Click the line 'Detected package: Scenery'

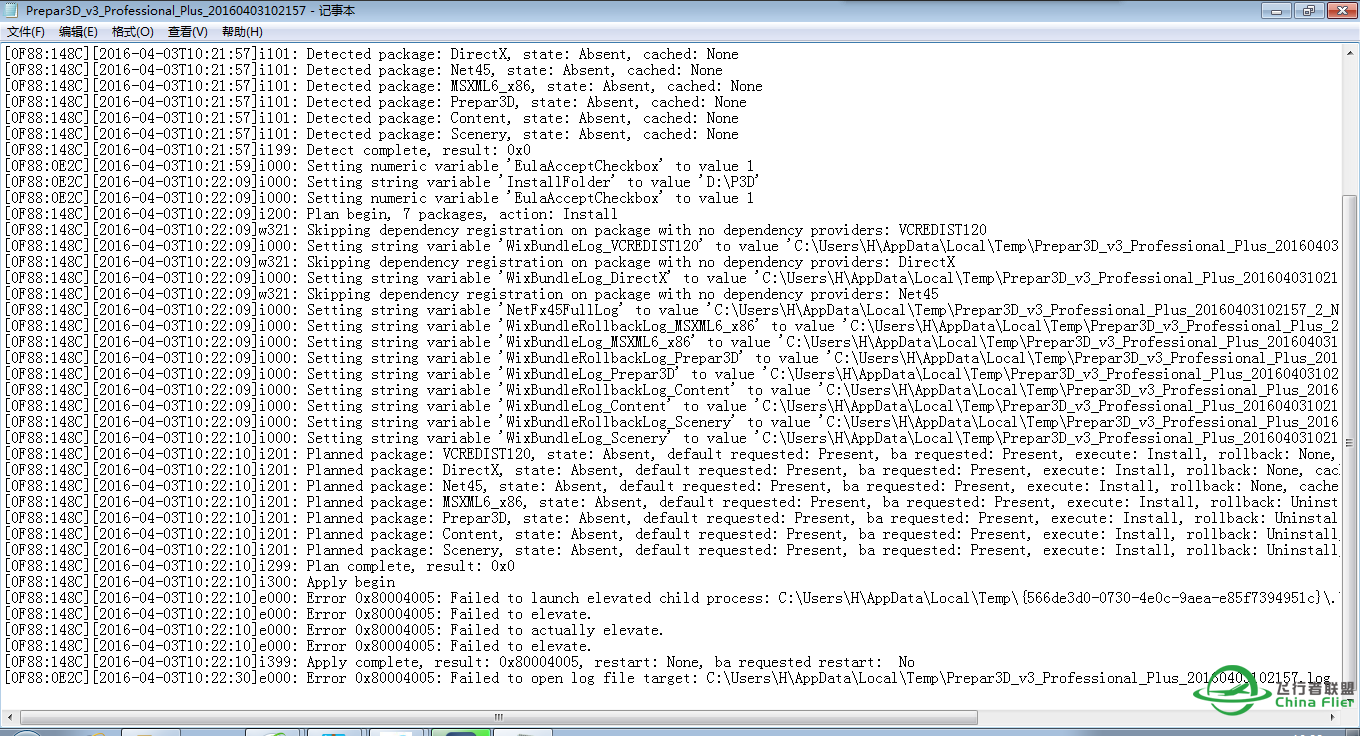tap(372, 134)
